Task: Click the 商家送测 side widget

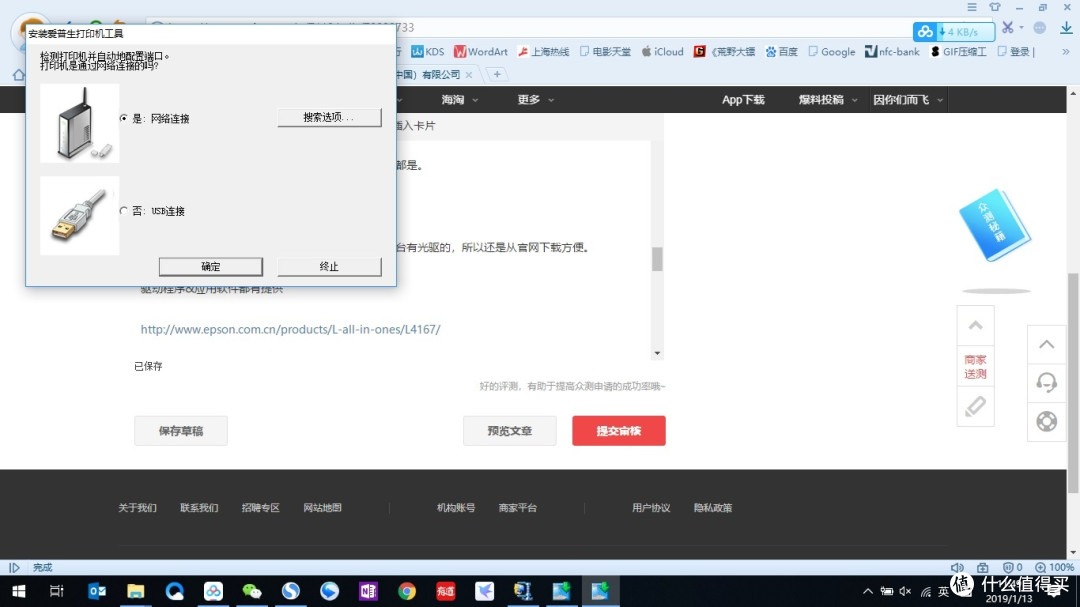Action: click(975, 367)
